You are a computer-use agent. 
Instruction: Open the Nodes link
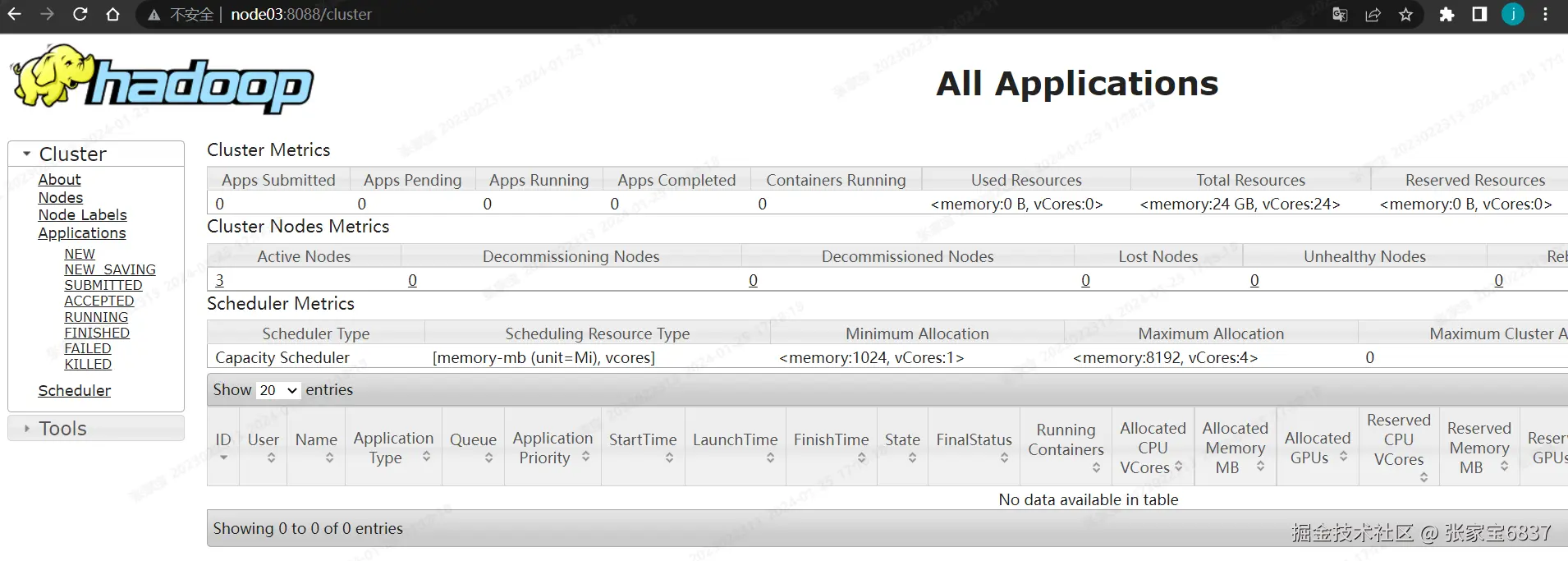[61, 197]
